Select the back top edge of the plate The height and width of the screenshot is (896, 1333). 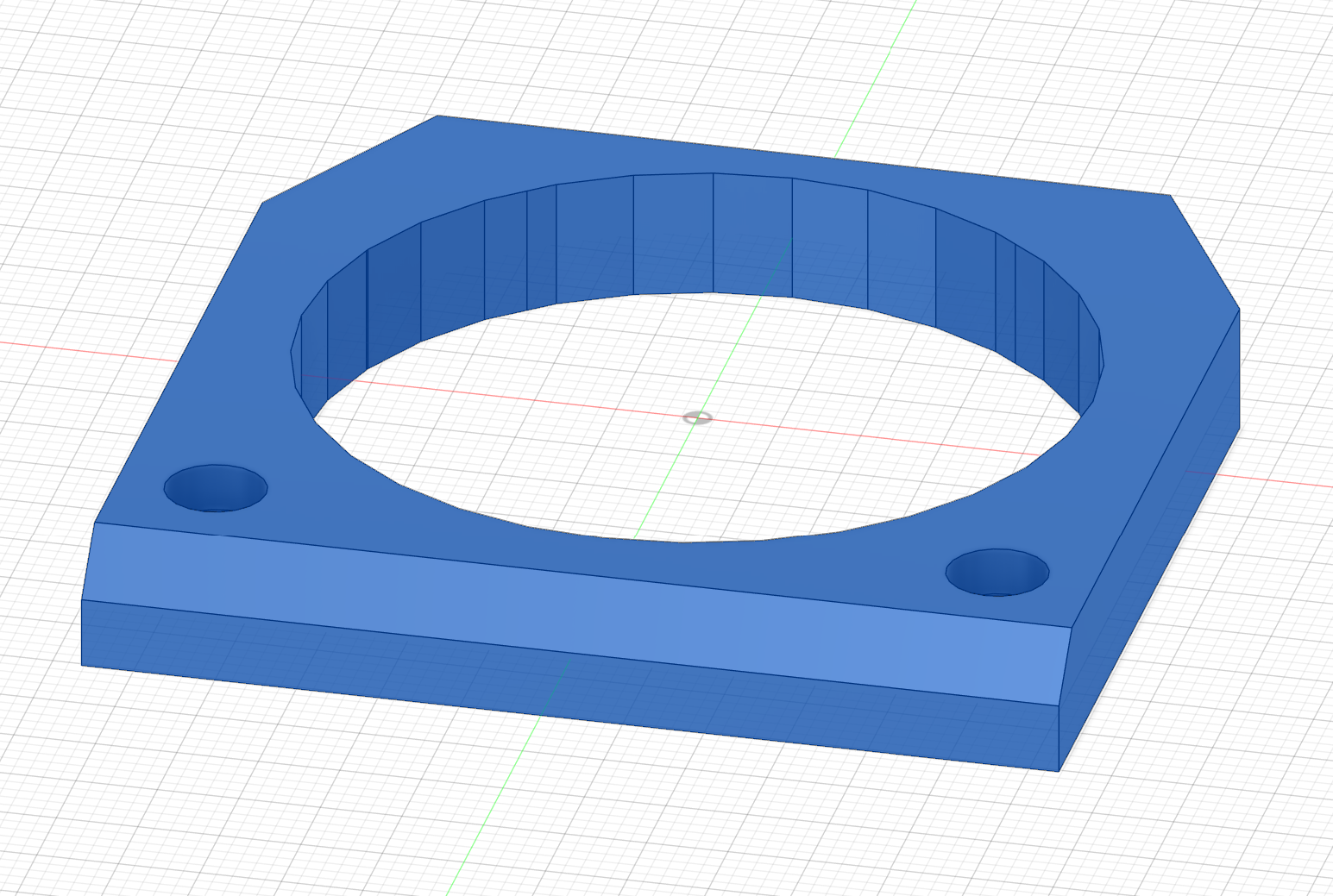804,155
